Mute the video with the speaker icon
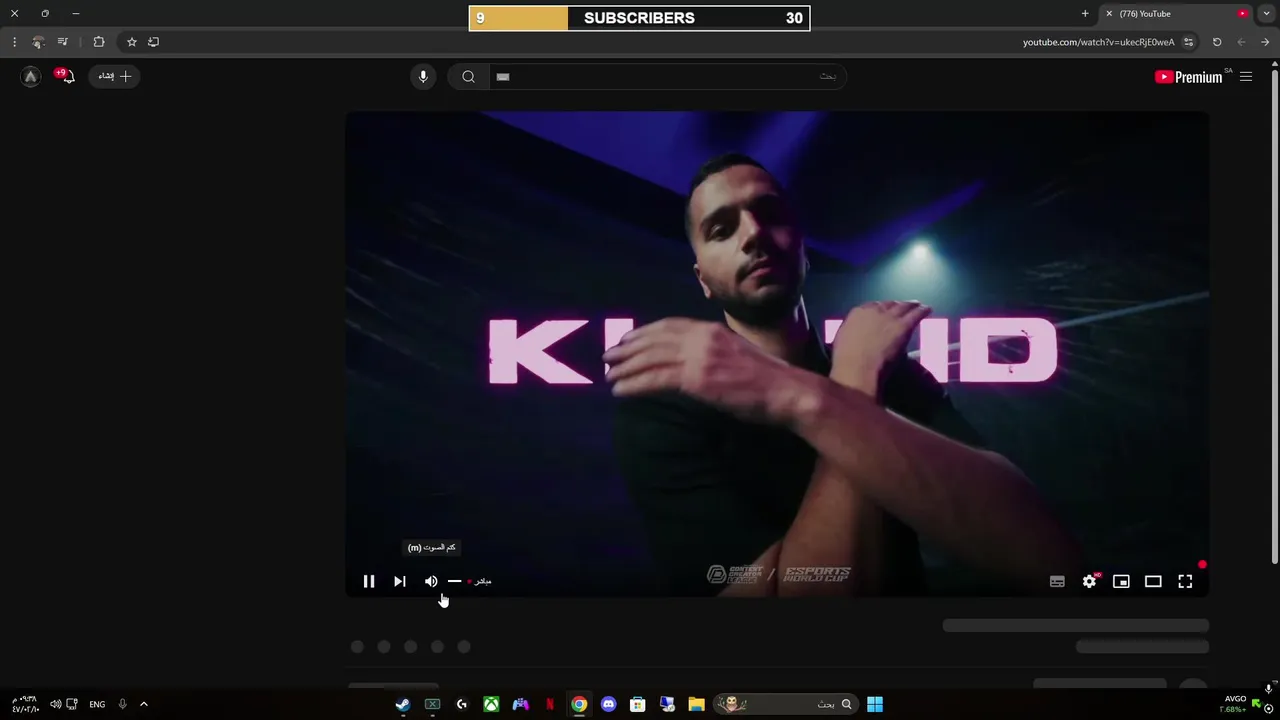Screen dimensions: 1280x720 (431, 581)
